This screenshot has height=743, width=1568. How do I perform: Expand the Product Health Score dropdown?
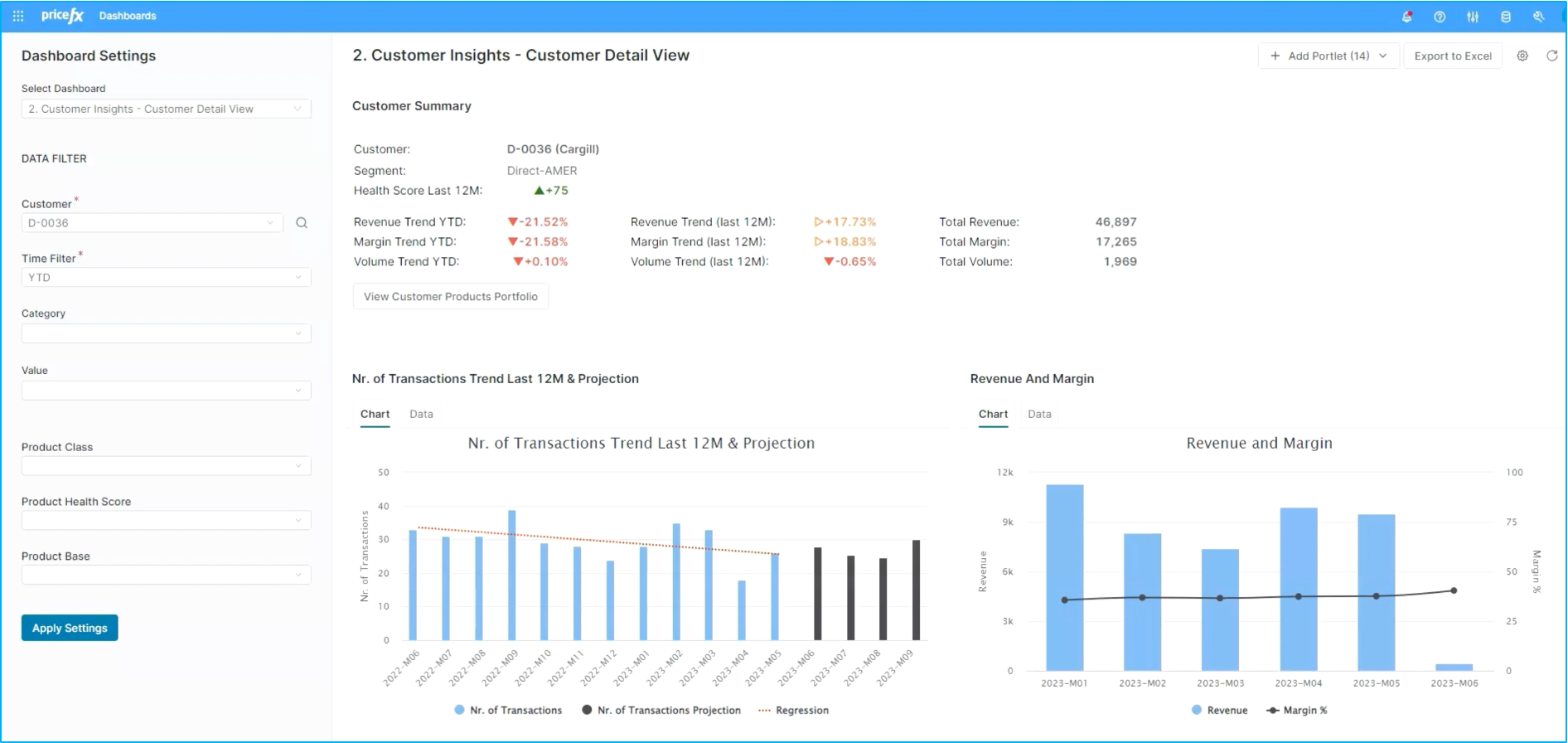[167, 521]
